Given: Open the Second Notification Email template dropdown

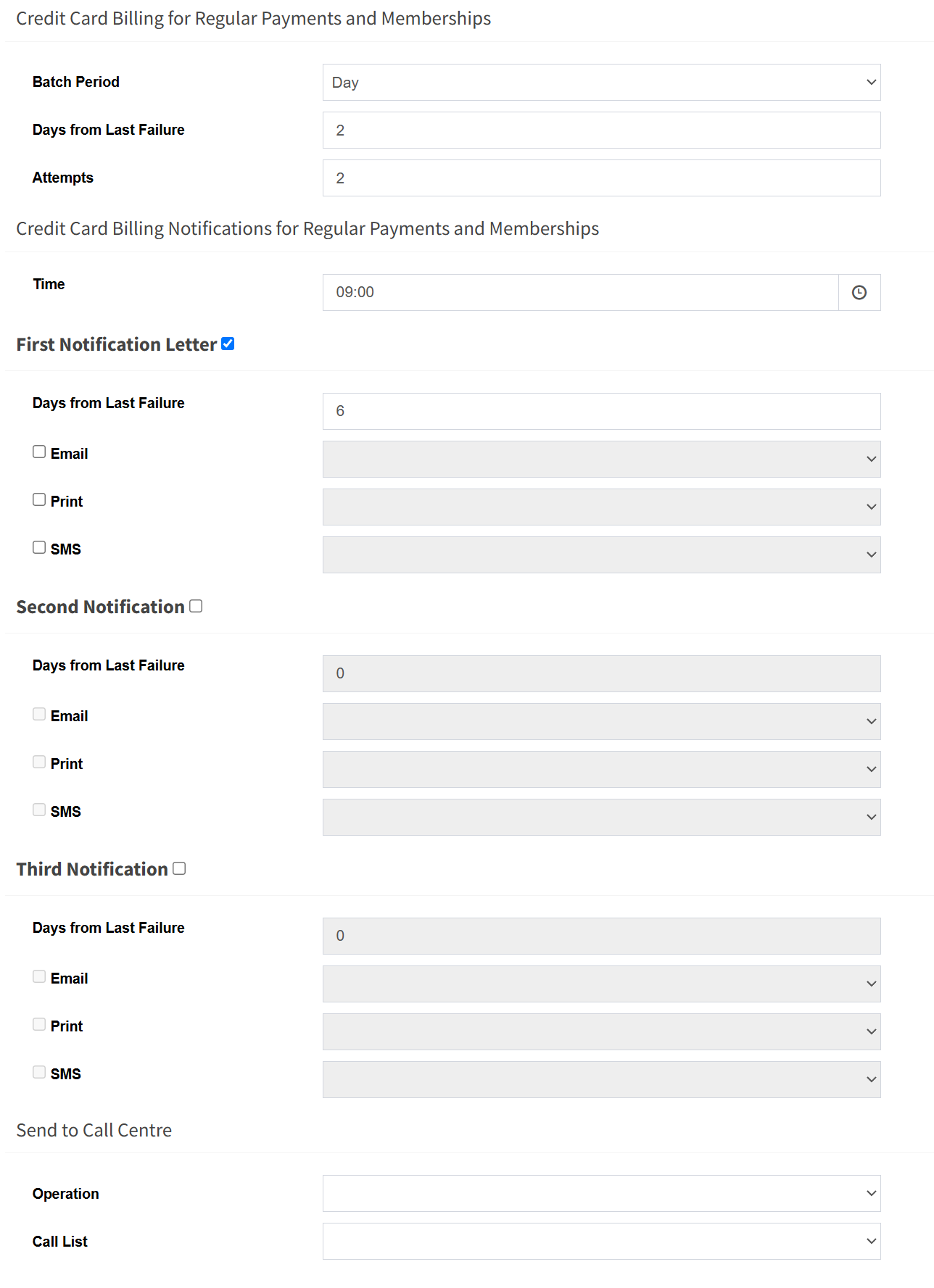Looking at the screenshot, I should click(x=602, y=721).
